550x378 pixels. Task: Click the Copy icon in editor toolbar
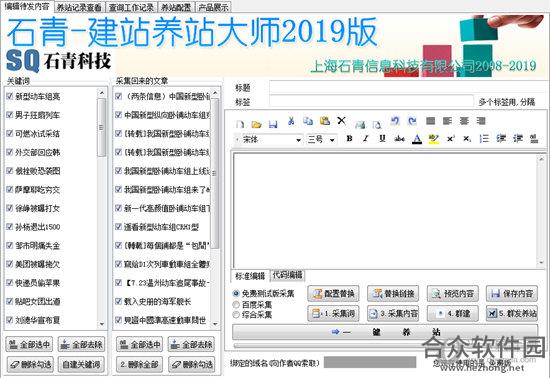pos(308,121)
